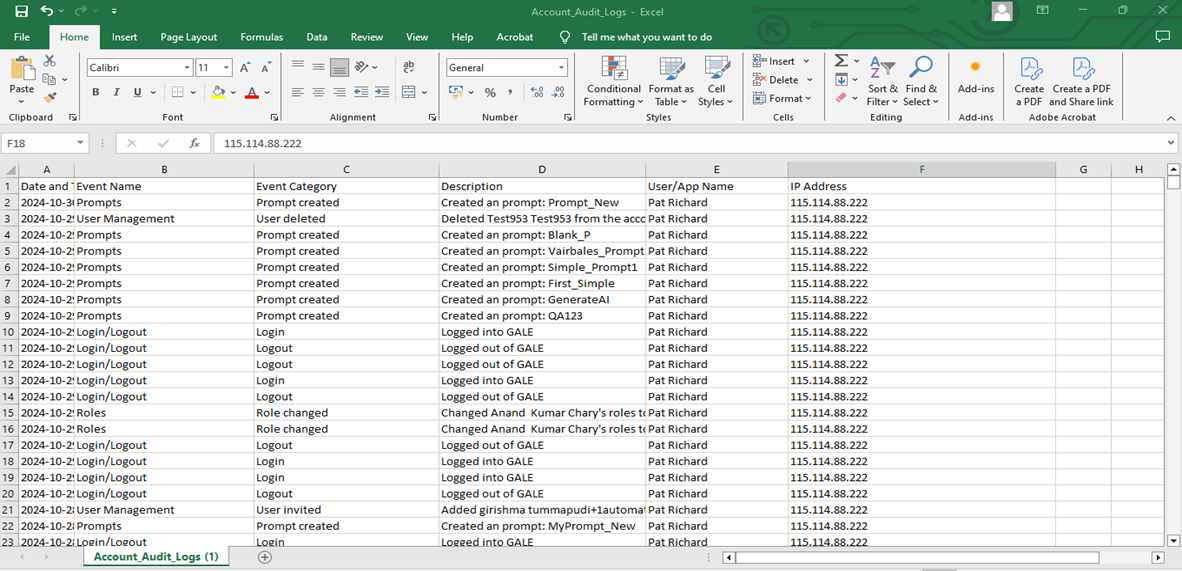
Task: Apply Percent Style to selected cell
Action: [490, 93]
